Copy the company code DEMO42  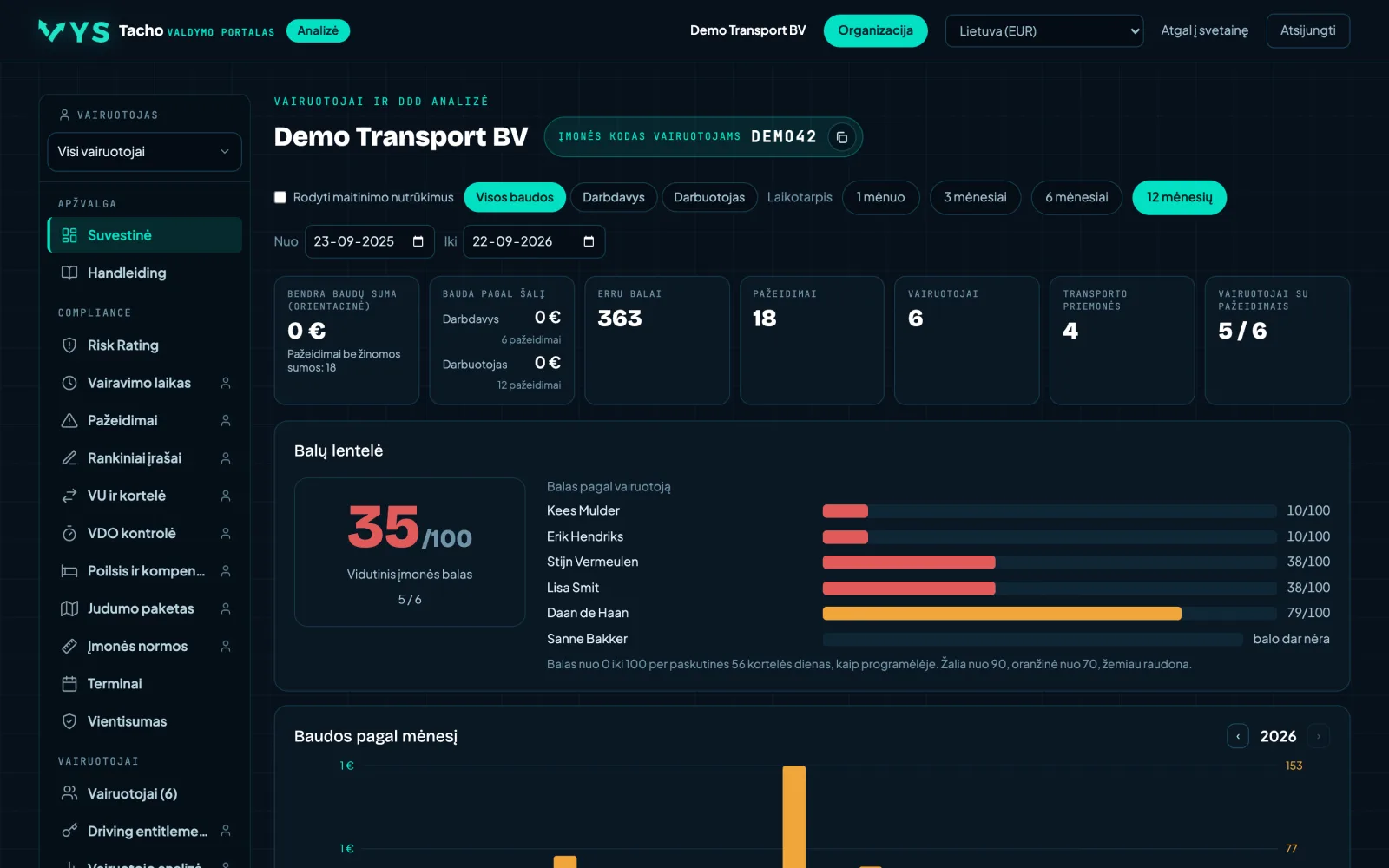[x=841, y=137]
